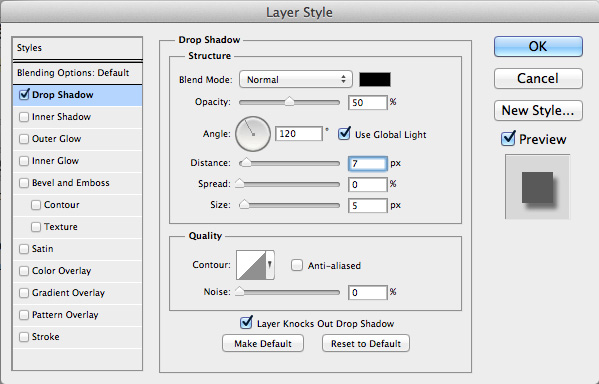
Task: Enable the Outer Glow checkbox
Action: click(24, 139)
